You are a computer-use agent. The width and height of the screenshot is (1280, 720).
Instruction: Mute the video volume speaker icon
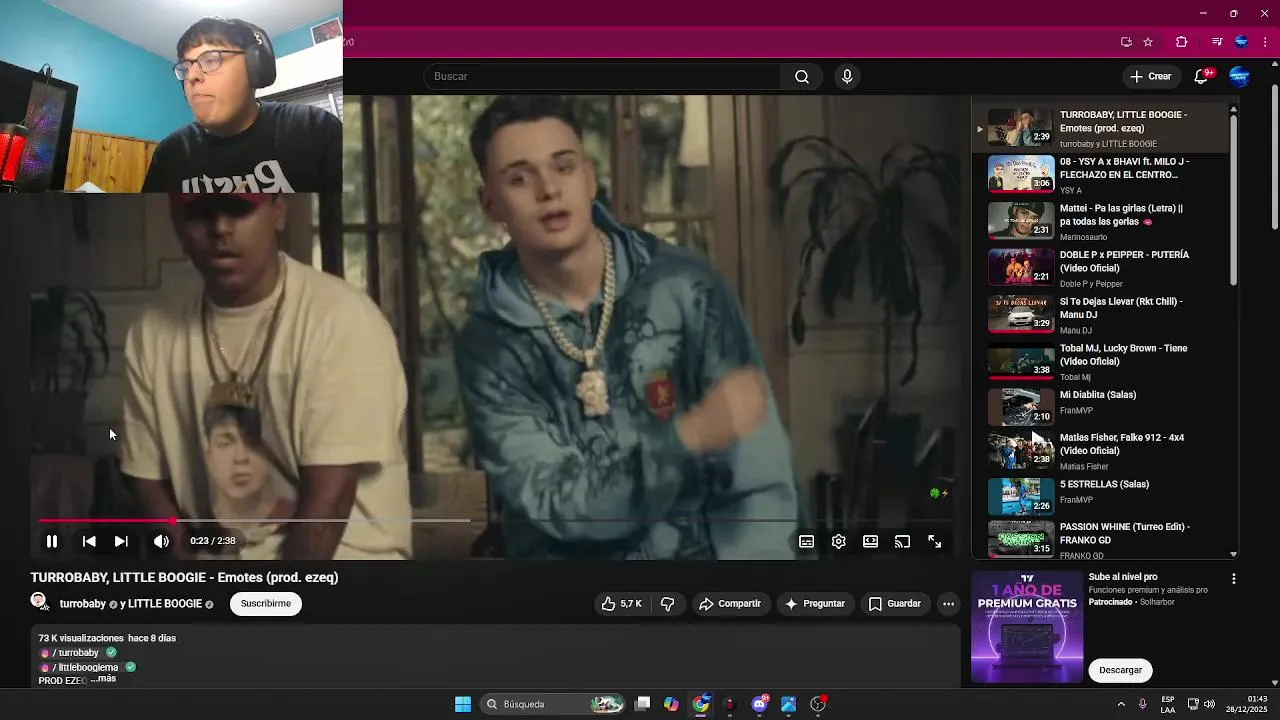(x=161, y=541)
